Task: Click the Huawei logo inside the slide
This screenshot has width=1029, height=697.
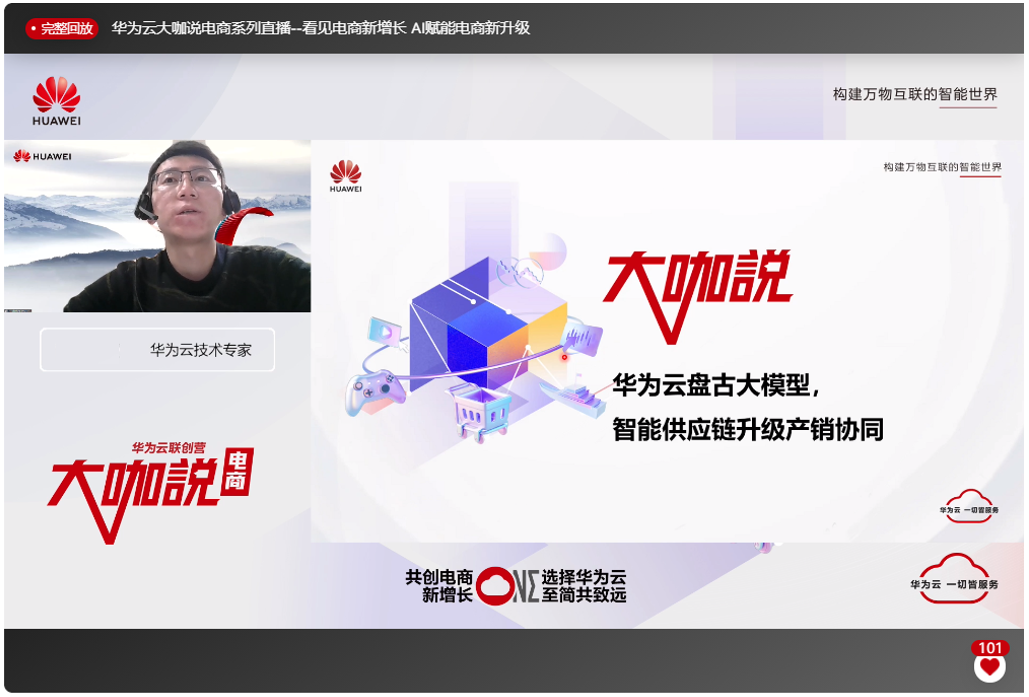Action: [x=345, y=176]
